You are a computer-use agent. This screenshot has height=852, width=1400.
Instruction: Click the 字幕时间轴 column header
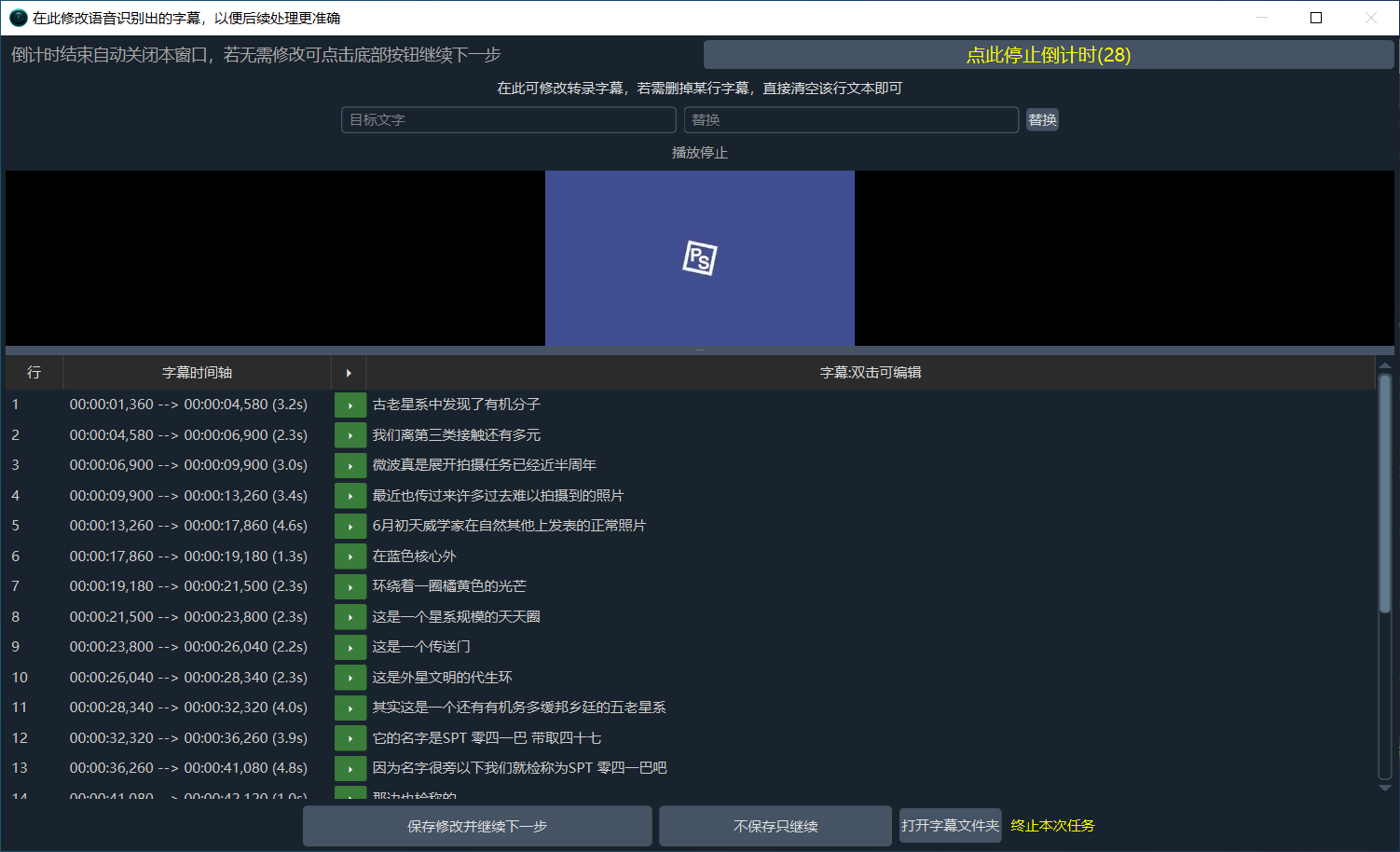[x=197, y=373]
